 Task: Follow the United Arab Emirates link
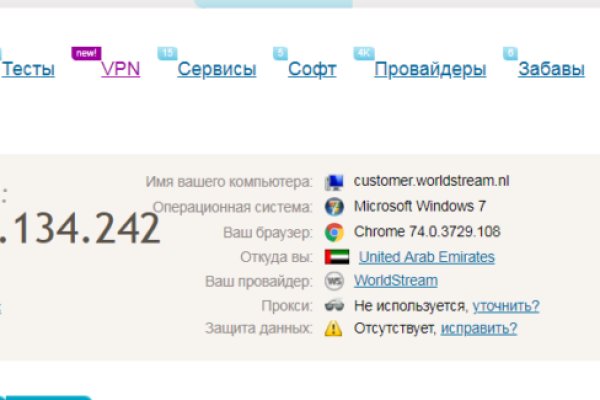[426, 257]
